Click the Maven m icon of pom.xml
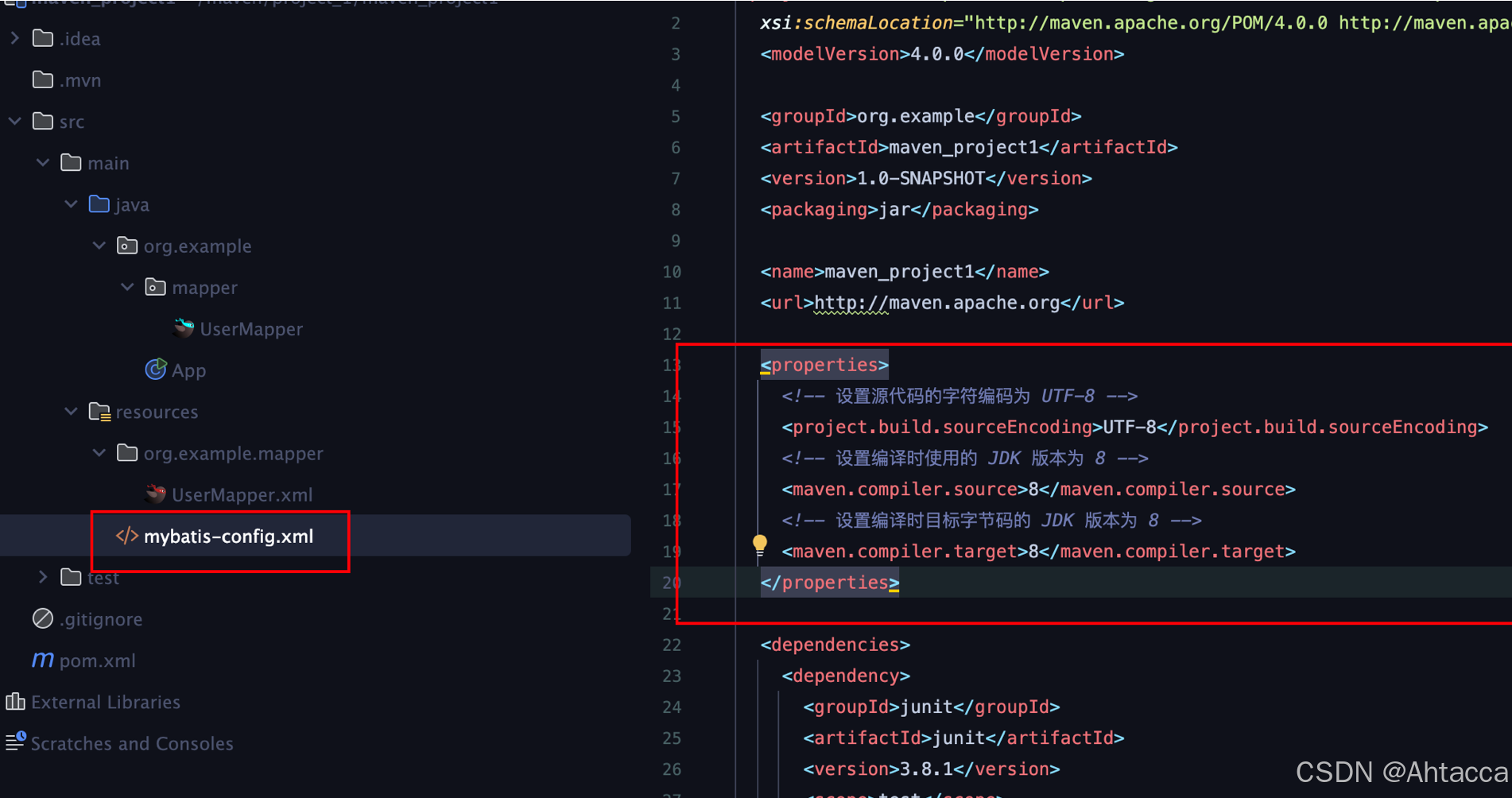 click(x=43, y=660)
